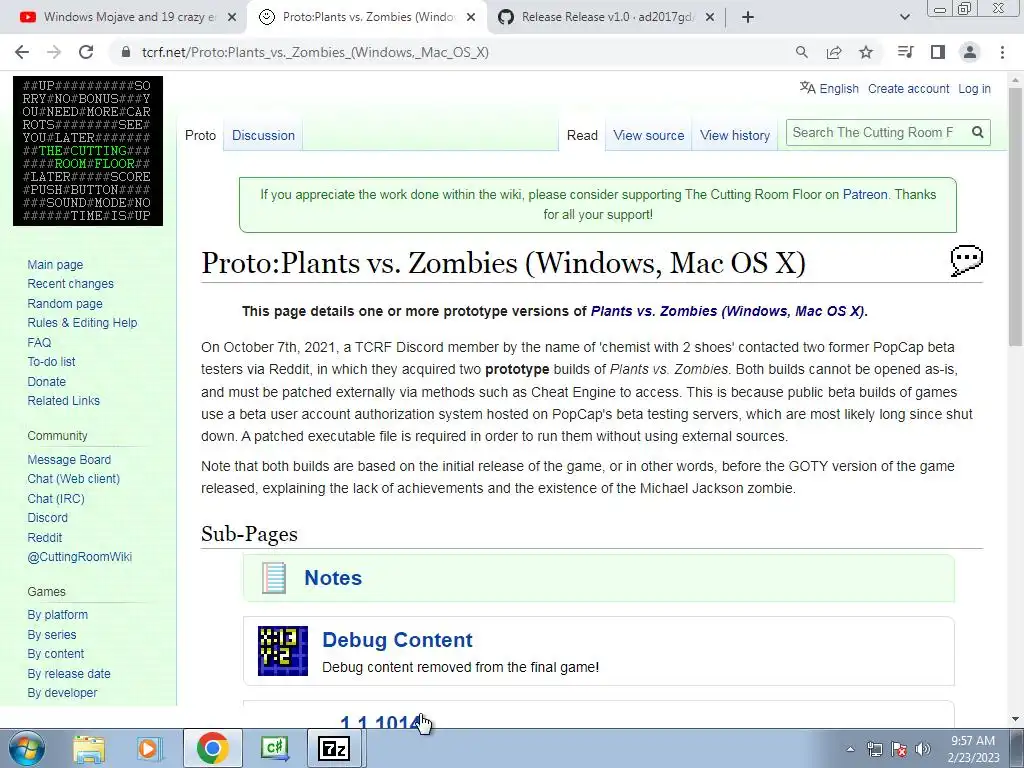Image resolution: width=1024 pixels, height=768 pixels.
Task: Browse games By release date
Action: coord(69,673)
